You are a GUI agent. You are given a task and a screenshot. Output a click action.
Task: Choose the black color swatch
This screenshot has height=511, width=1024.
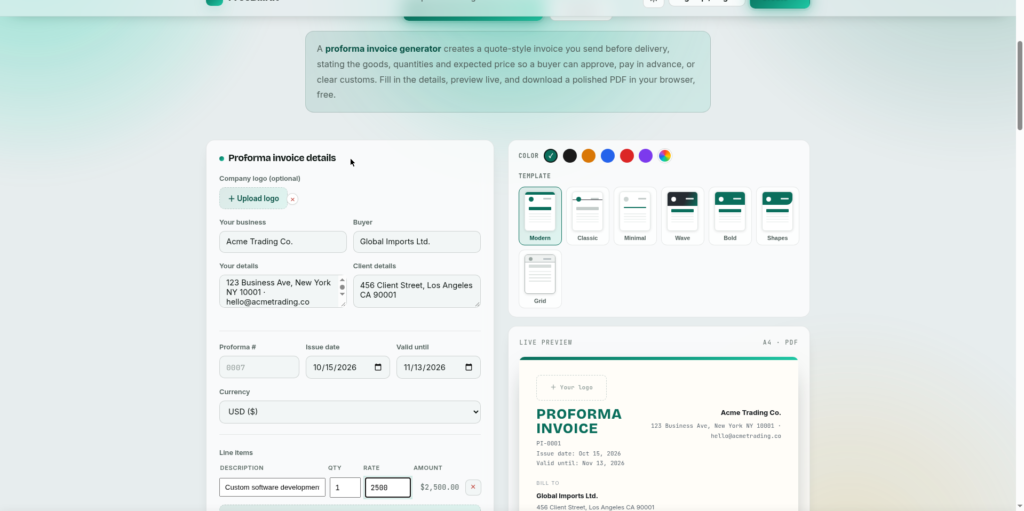pos(570,156)
